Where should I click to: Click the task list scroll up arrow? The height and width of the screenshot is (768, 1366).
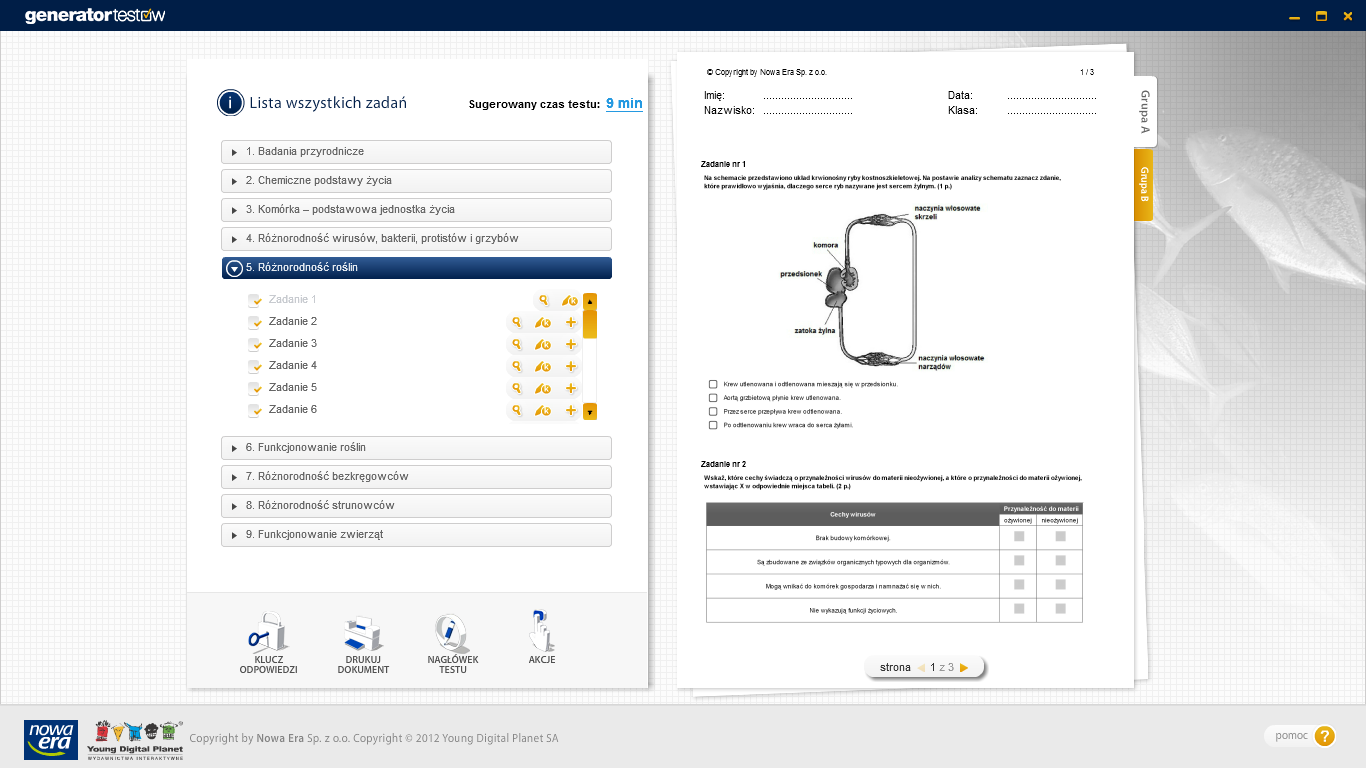coord(590,301)
